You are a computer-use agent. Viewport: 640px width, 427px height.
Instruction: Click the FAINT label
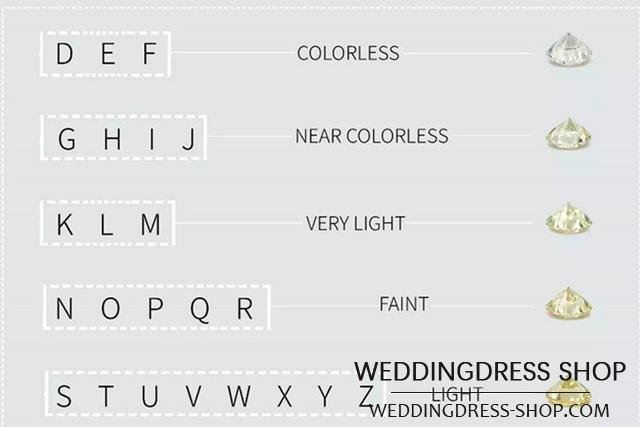[404, 304]
